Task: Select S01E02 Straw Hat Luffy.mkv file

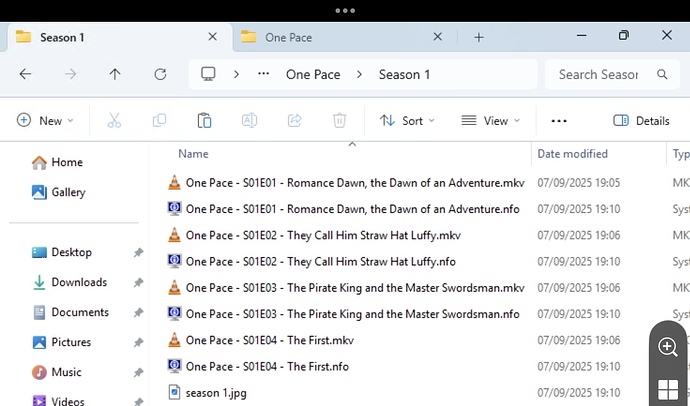Action: 314,235
